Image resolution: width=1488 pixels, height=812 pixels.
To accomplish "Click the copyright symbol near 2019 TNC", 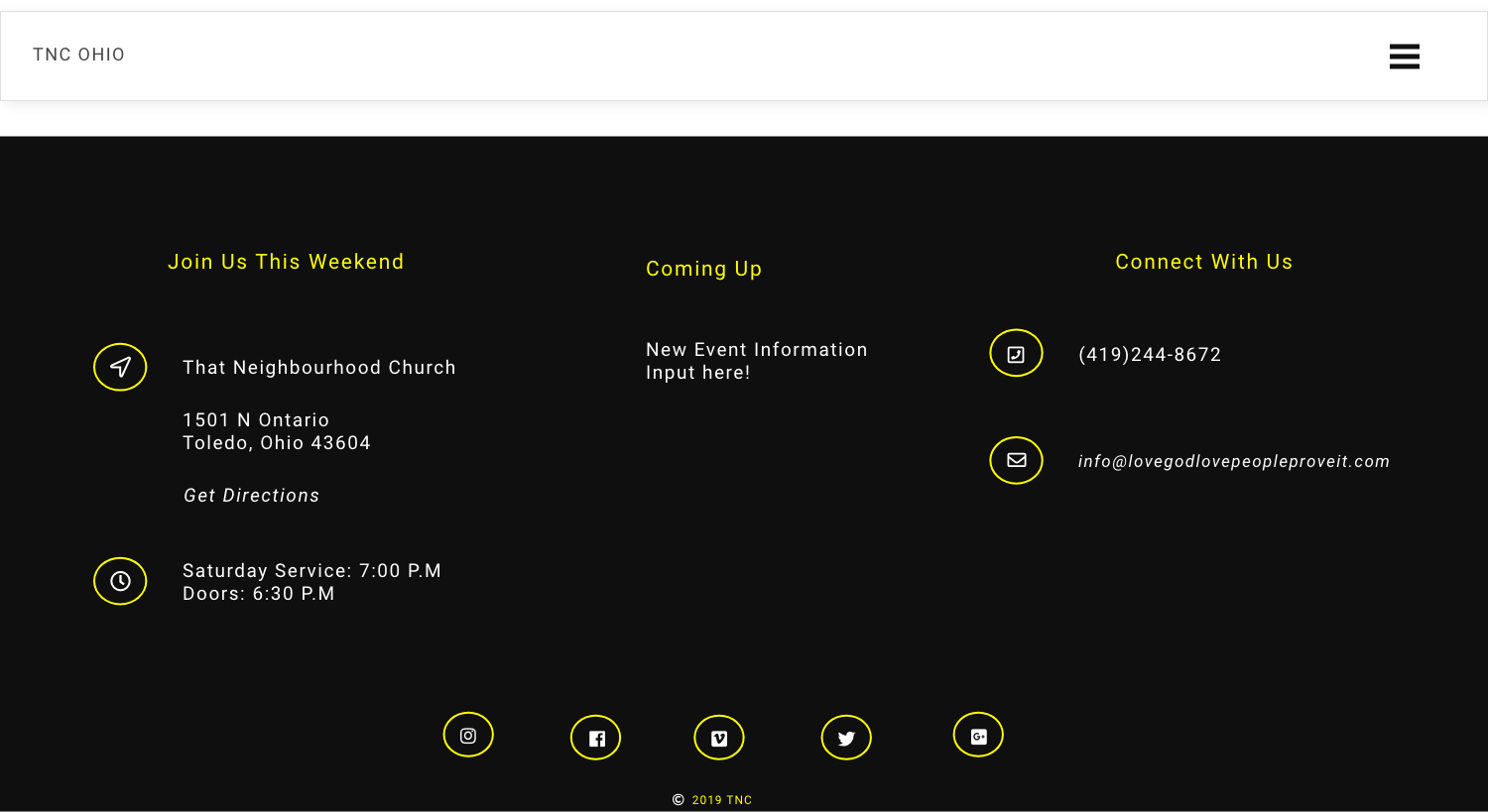I will click(679, 800).
